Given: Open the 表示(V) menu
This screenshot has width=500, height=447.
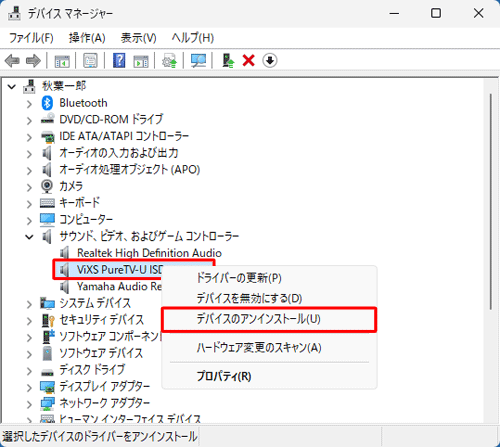Looking at the screenshot, I should click(138, 38).
